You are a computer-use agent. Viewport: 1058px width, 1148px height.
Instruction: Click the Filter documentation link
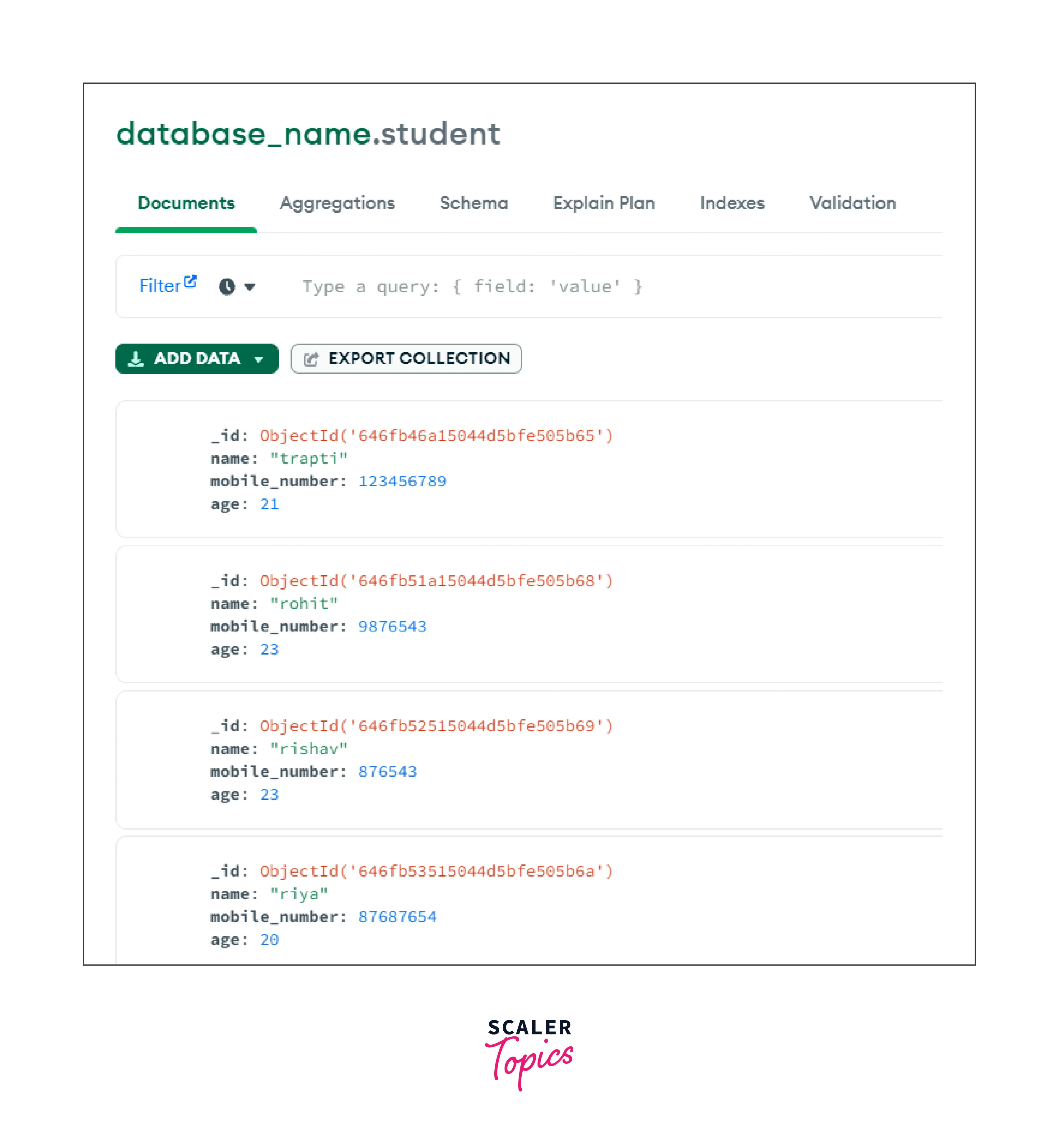(160, 286)
